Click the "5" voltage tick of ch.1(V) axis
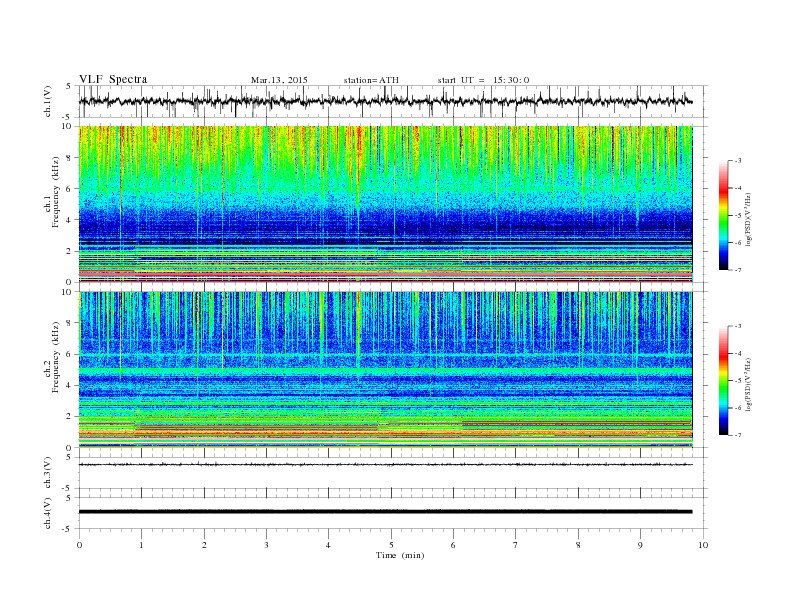This screenshot has height=612, width=792. pos(70,86)
